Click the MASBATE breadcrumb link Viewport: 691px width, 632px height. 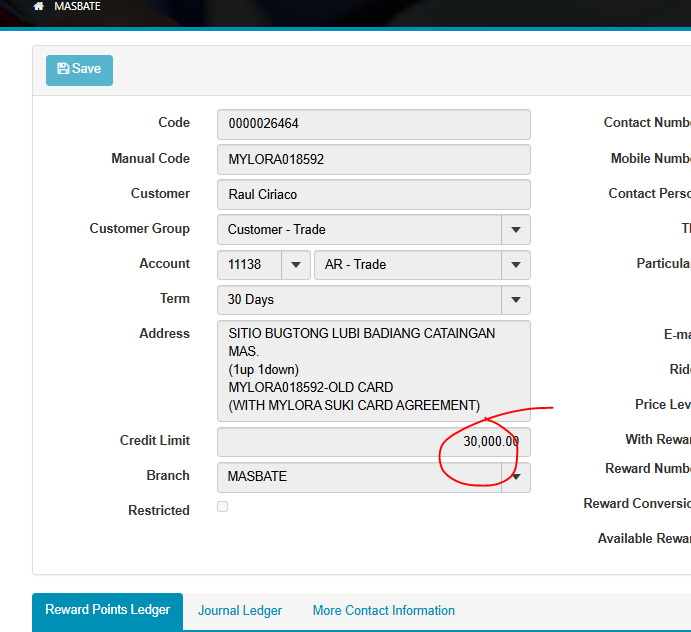77,6
